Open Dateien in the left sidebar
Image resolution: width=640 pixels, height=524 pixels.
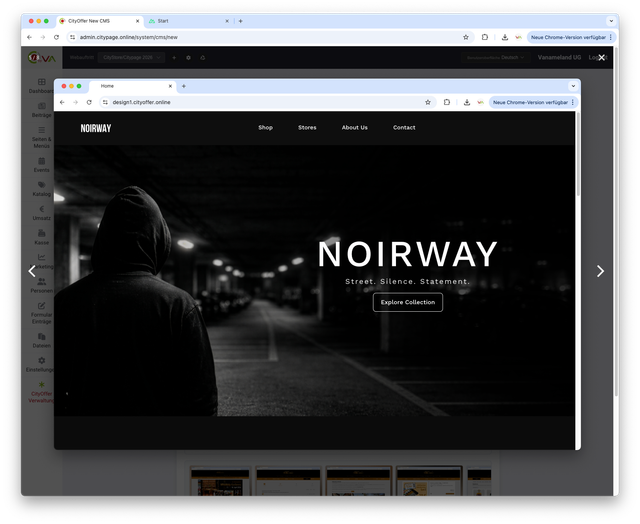coord(41,339)
